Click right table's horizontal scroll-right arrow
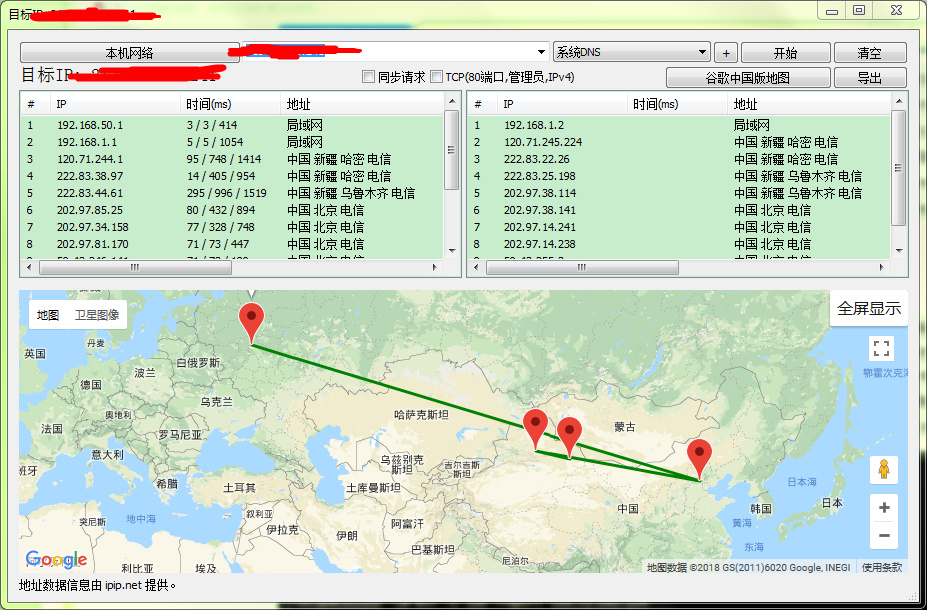 (x=882, y=268)
